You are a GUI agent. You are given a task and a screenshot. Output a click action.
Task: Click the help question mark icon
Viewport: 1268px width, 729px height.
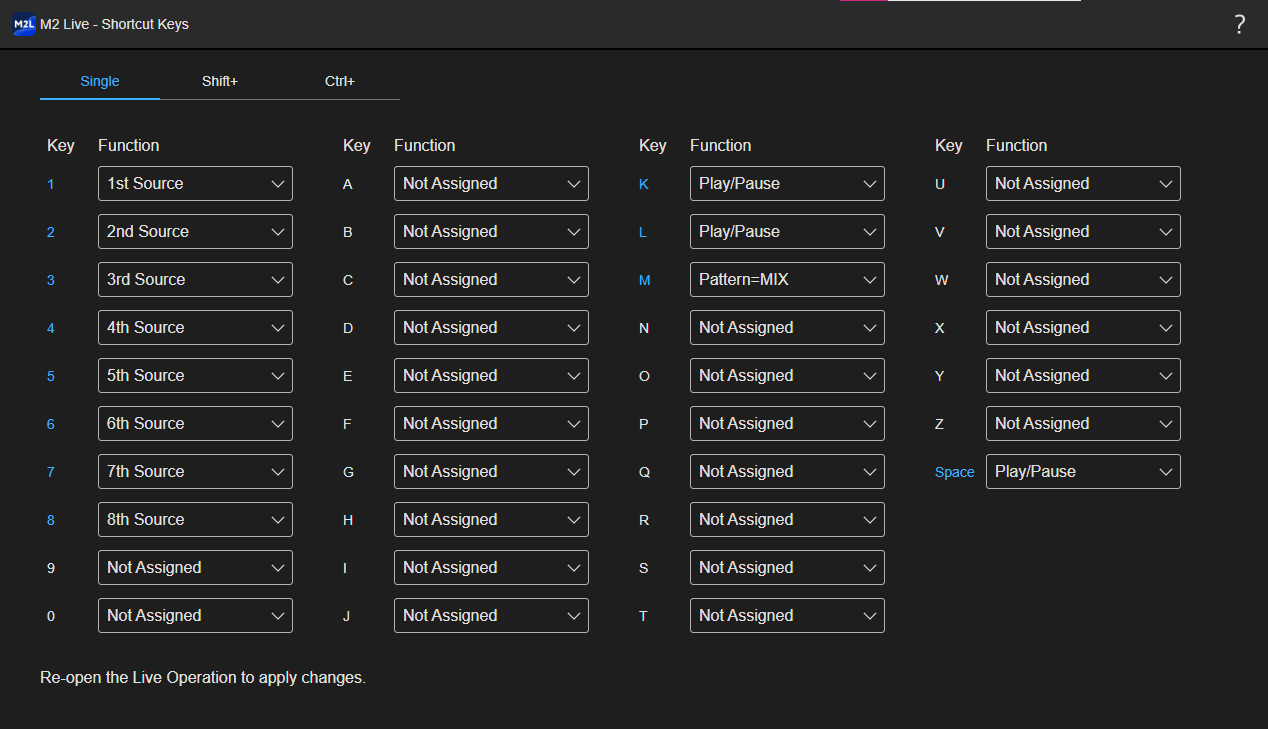[1240, 24]
